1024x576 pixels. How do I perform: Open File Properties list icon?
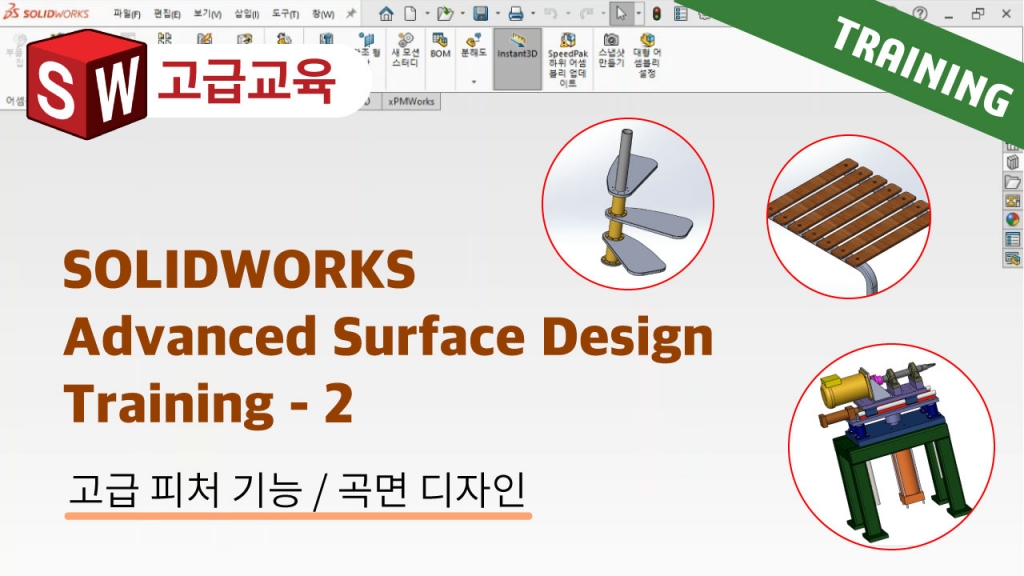680,13
